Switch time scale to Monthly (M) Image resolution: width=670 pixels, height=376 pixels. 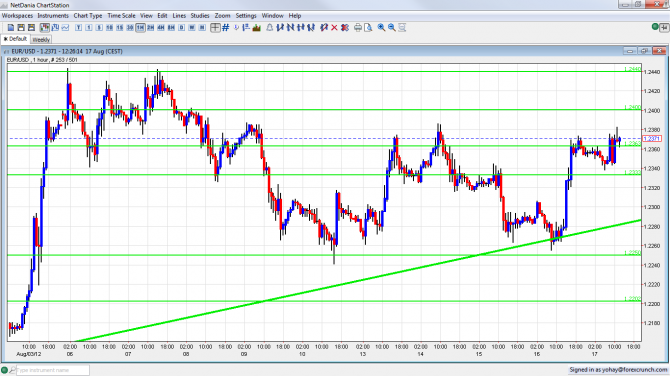pyautogui.click(x=202, y=27)
